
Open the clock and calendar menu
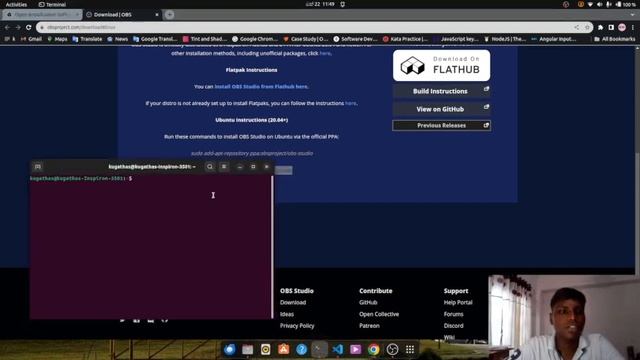[320, 4]
